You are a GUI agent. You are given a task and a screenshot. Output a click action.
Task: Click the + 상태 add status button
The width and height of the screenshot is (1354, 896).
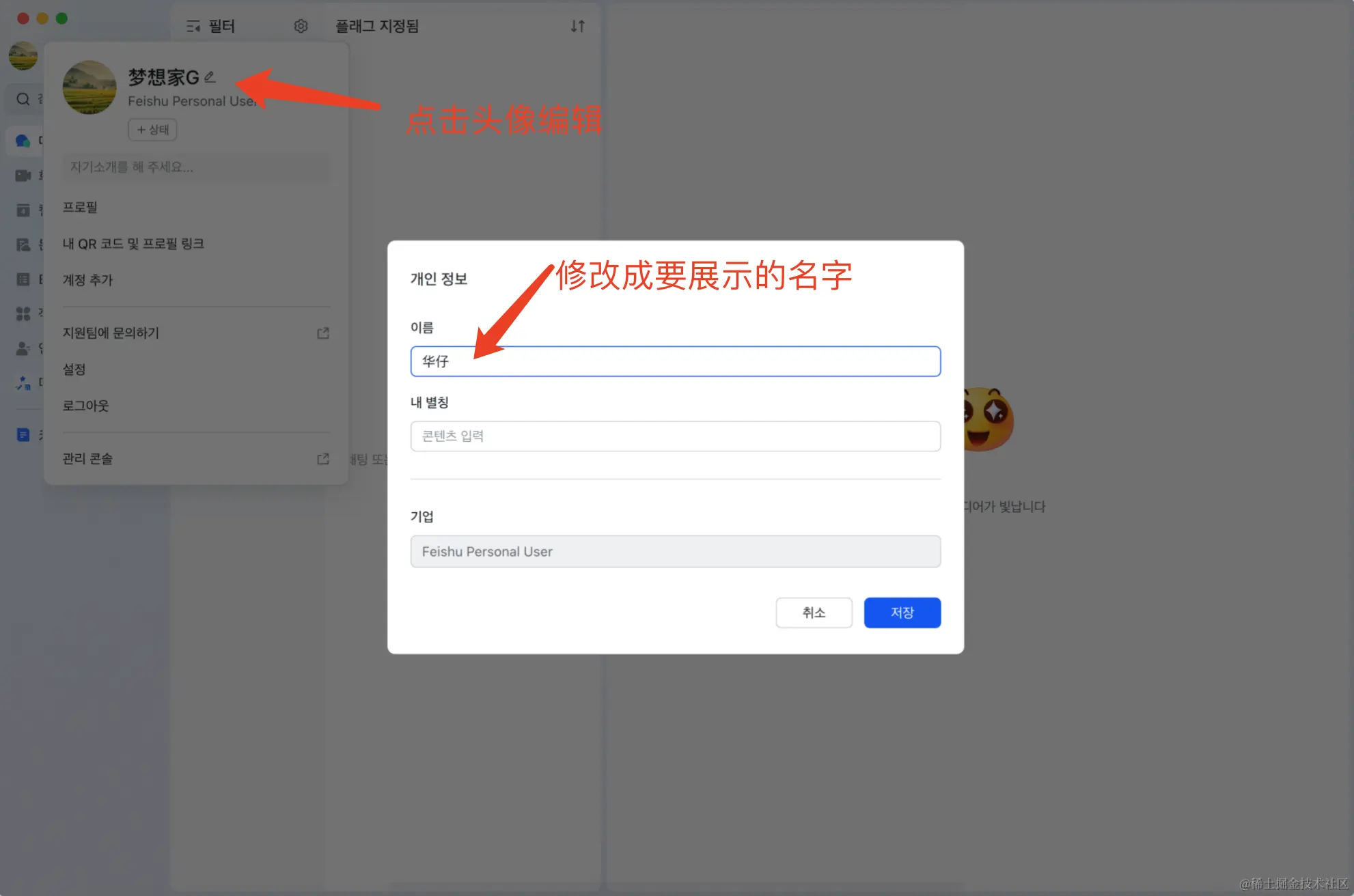(x=152, y=130)
